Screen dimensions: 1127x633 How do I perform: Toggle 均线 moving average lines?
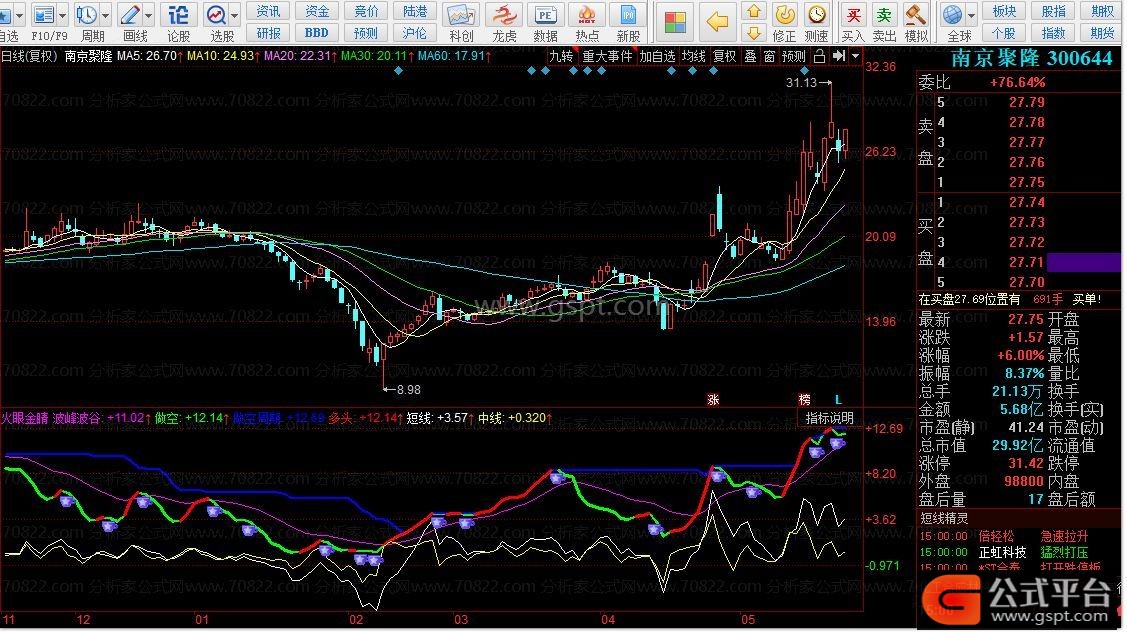click(694, 56)
